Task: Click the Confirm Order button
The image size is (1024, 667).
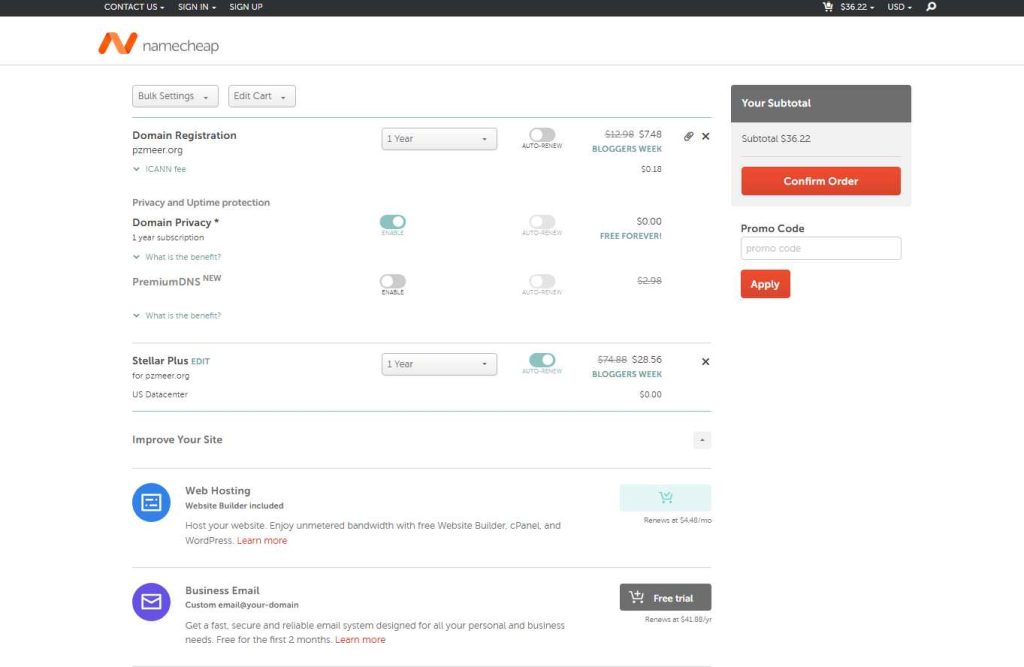Action: coord(820,181)
